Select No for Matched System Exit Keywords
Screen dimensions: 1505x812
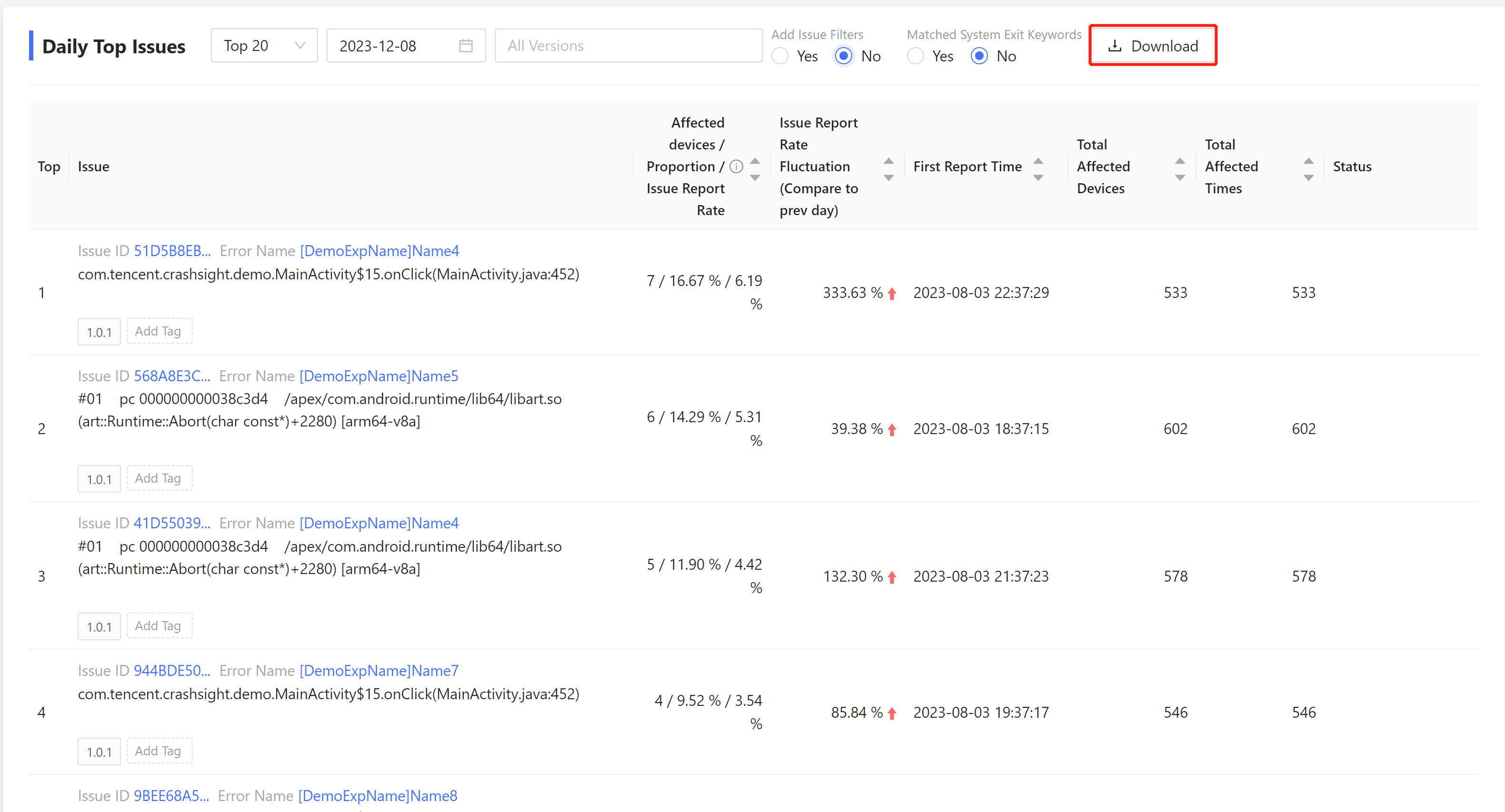(979, 56)
